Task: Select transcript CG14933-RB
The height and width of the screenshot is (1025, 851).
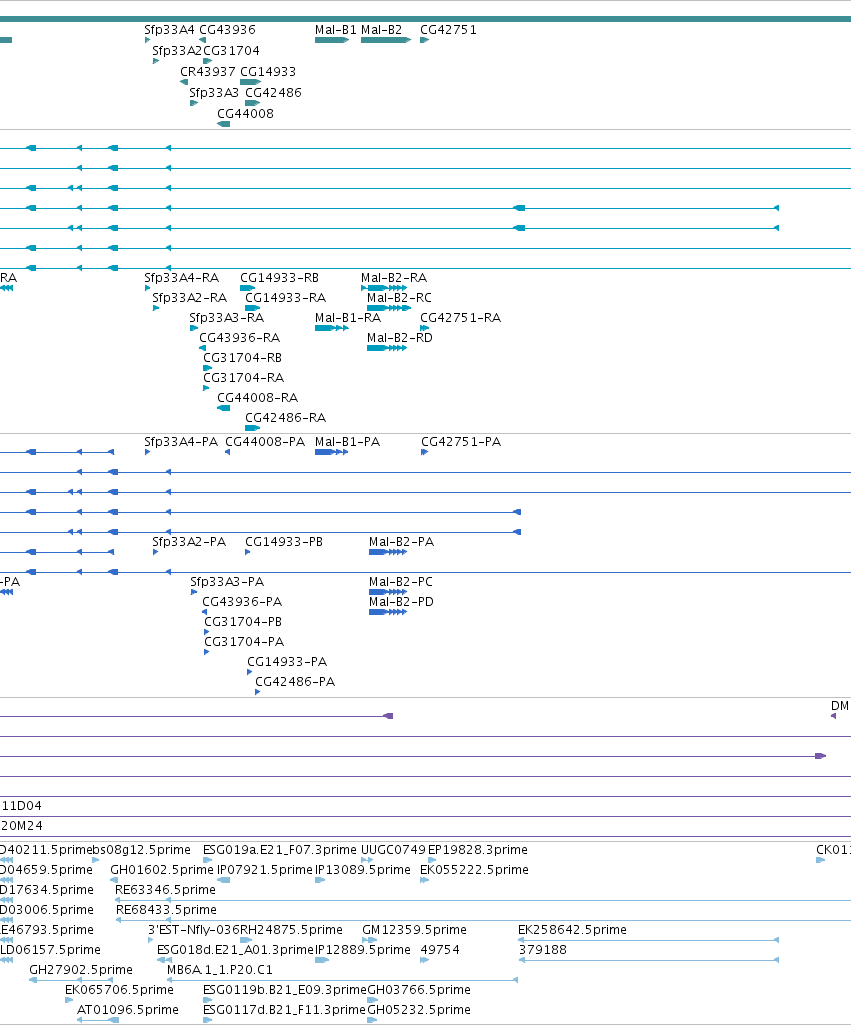Action: pos(279,278)
